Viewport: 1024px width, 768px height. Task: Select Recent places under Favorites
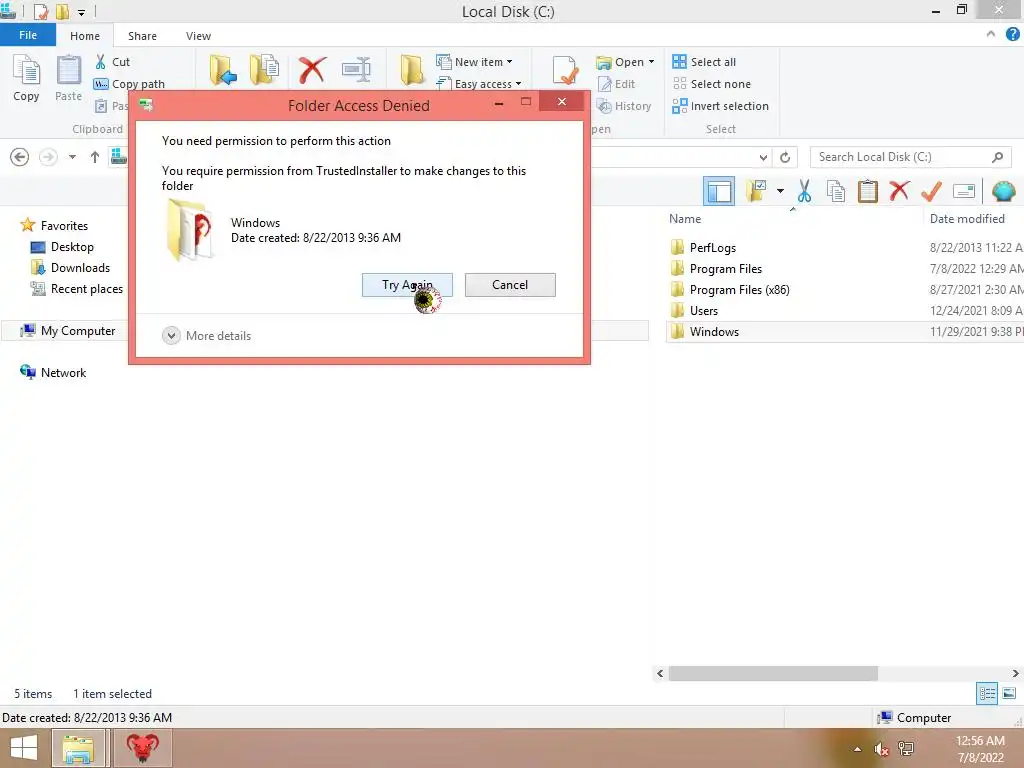click(76, 289)
